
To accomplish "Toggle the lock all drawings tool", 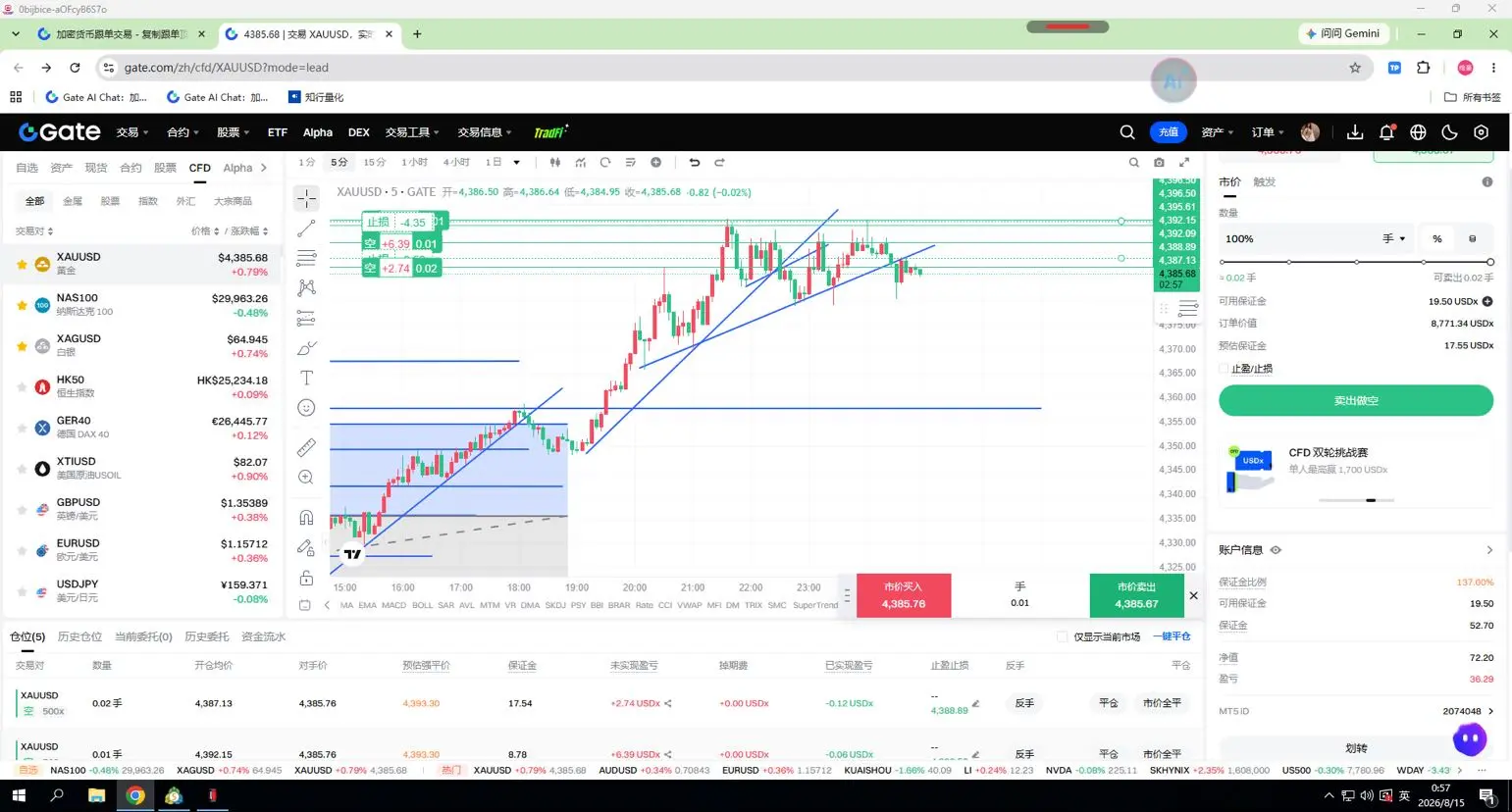I will [x=306, y=578].
